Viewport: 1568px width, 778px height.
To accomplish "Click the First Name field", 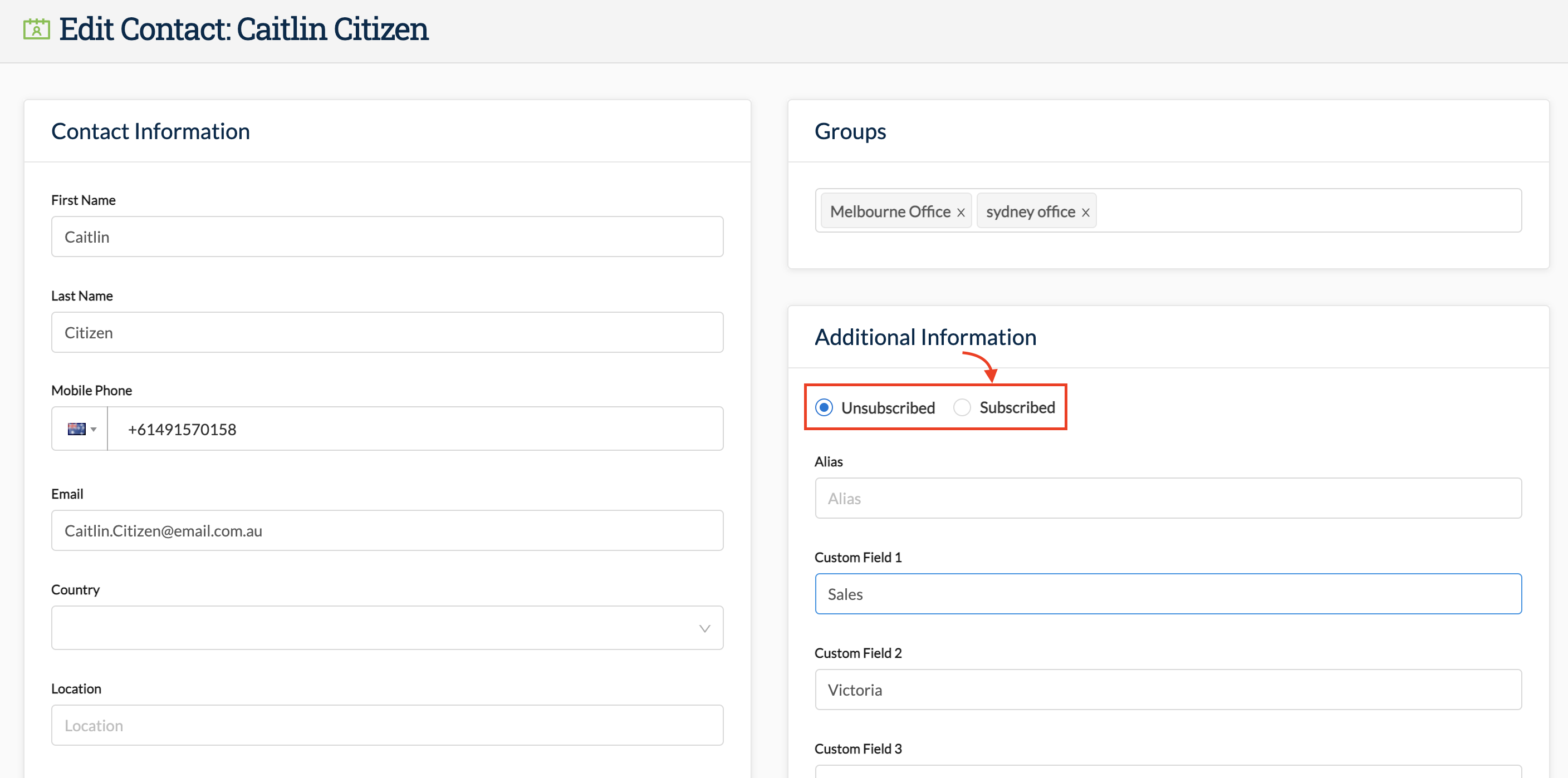I will (x=387, y=237).
